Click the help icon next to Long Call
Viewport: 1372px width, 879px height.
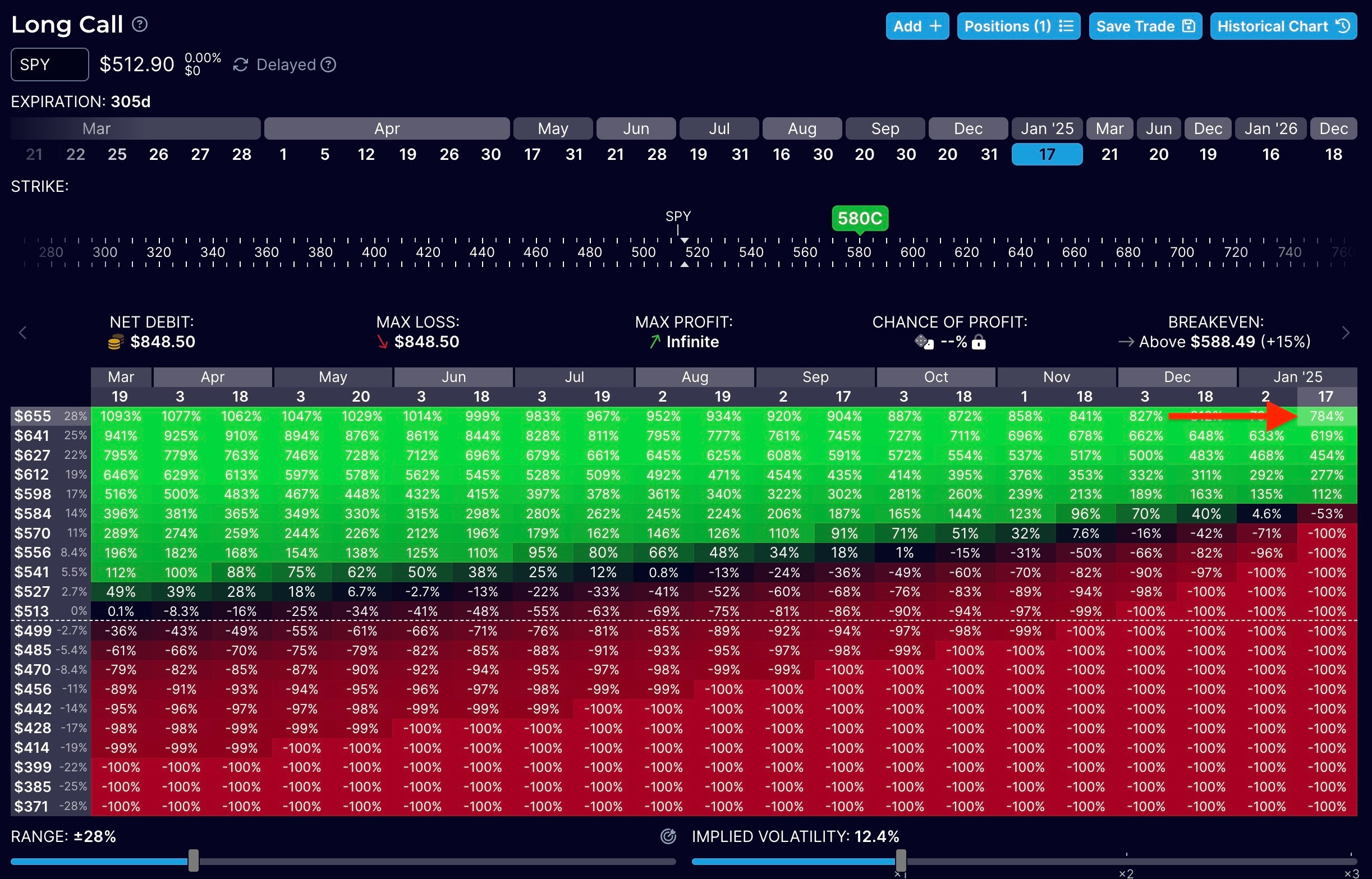[140, 25]
